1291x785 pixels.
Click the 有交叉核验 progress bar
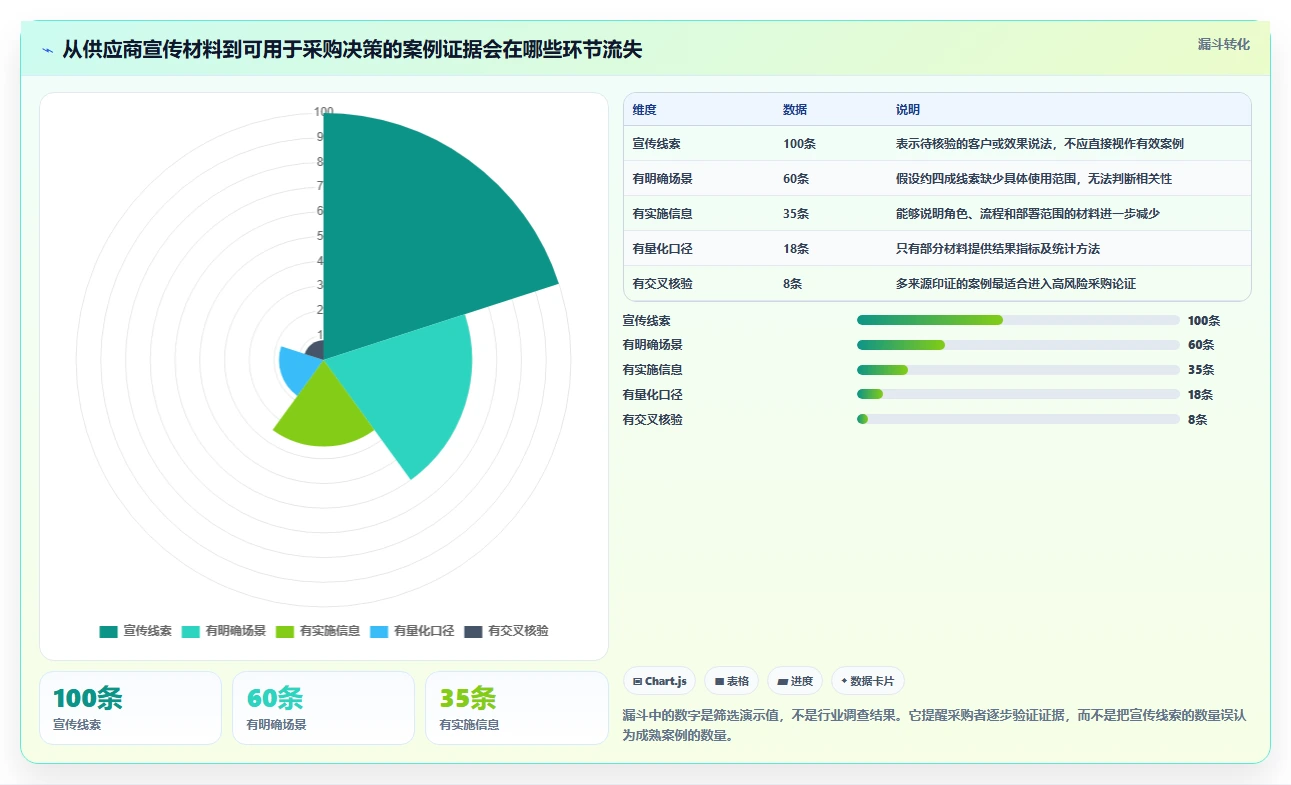point(1018,420)
